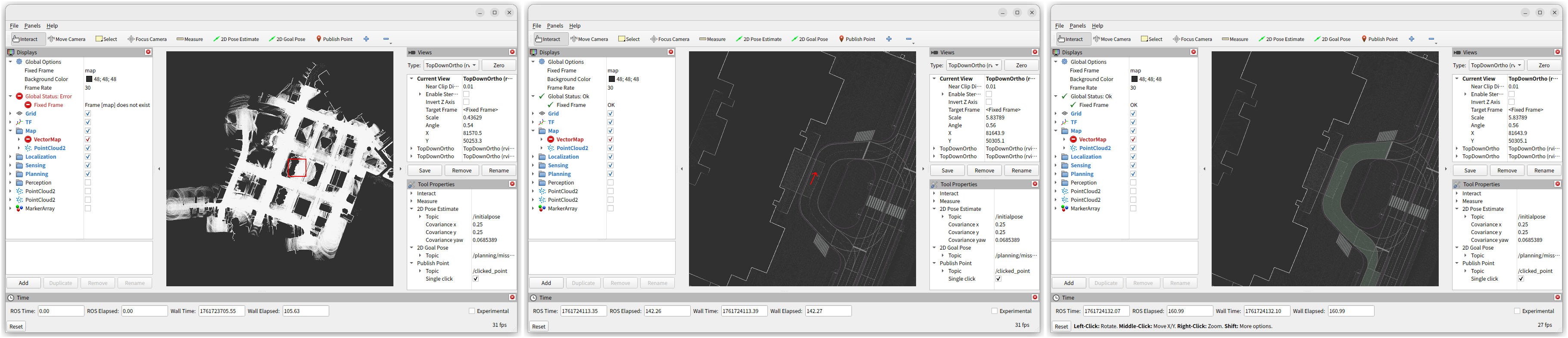Expand Localization group in left window
The width and height of the screenshot is (1568, 338).
point(10,157)
